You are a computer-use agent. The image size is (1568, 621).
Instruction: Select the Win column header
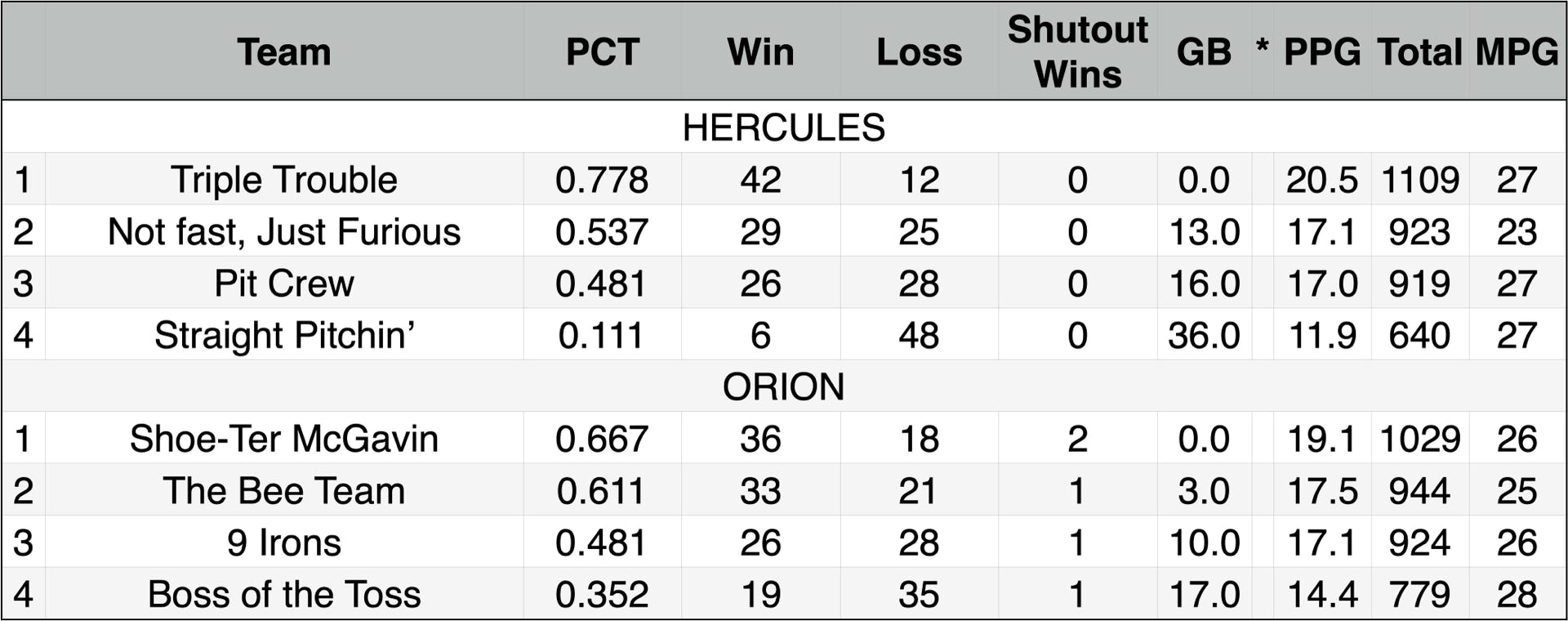[x=760, y=52]
